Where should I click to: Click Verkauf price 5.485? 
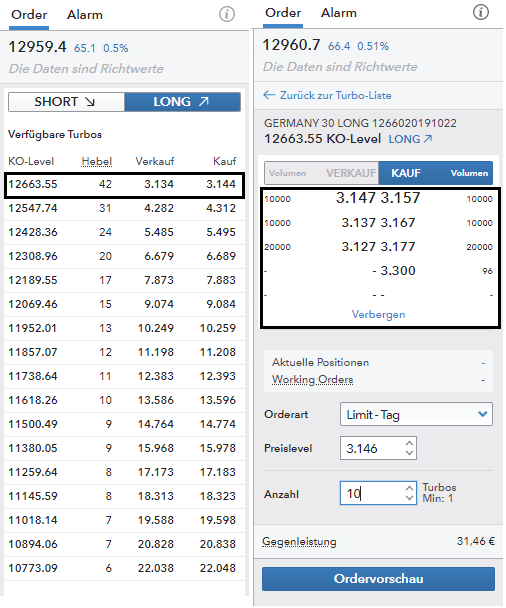[159, 233]
